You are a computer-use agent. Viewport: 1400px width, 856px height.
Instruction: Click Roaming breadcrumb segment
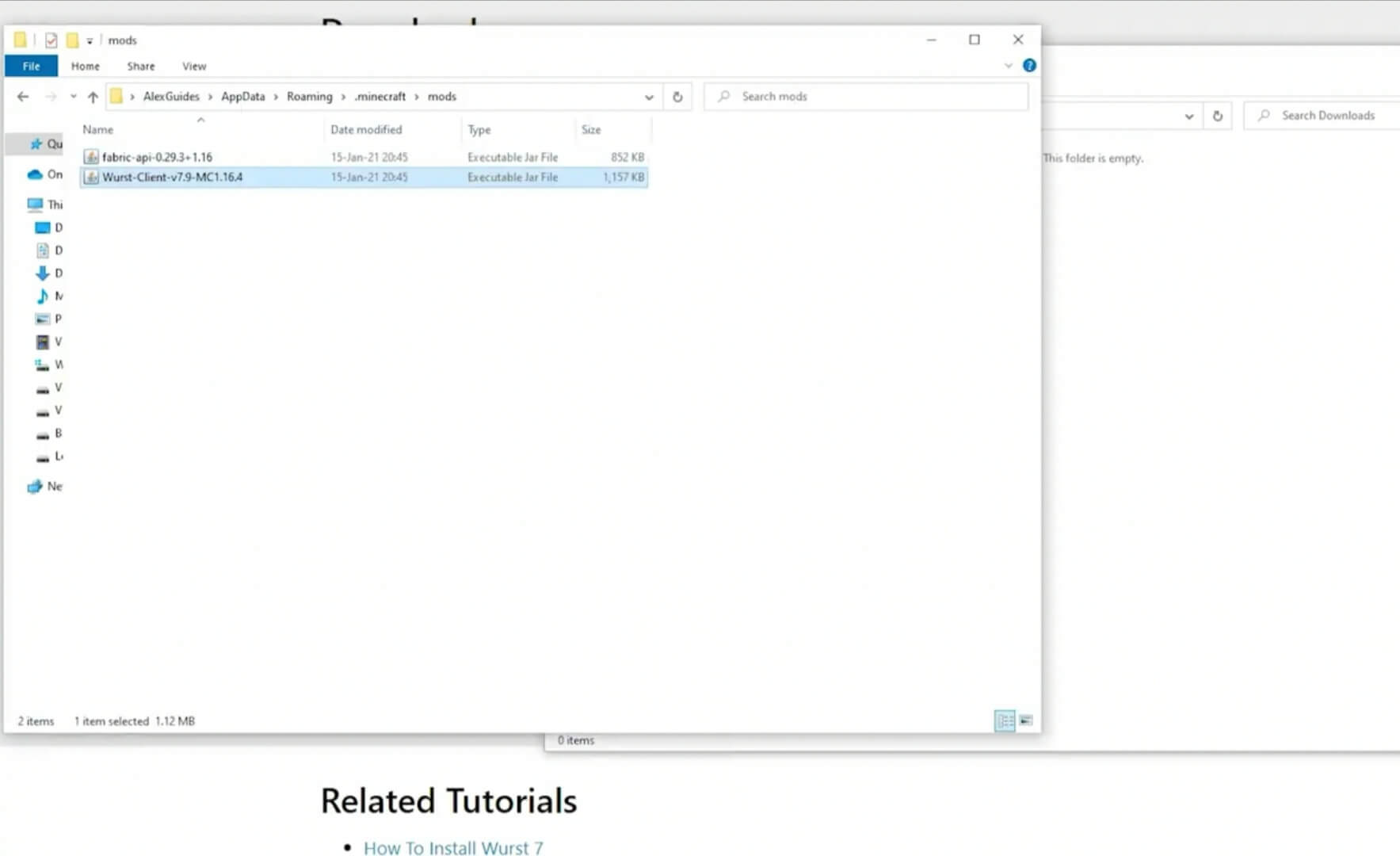coord(310,97)
